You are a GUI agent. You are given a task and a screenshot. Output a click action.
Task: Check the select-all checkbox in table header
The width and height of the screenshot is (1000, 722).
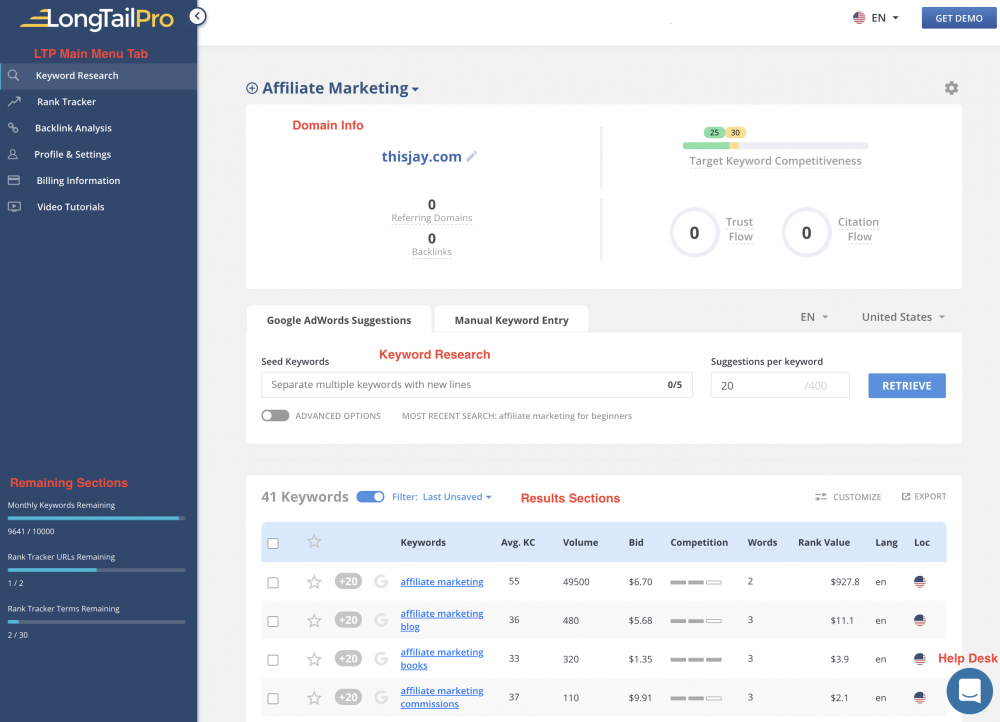(273, 543)
